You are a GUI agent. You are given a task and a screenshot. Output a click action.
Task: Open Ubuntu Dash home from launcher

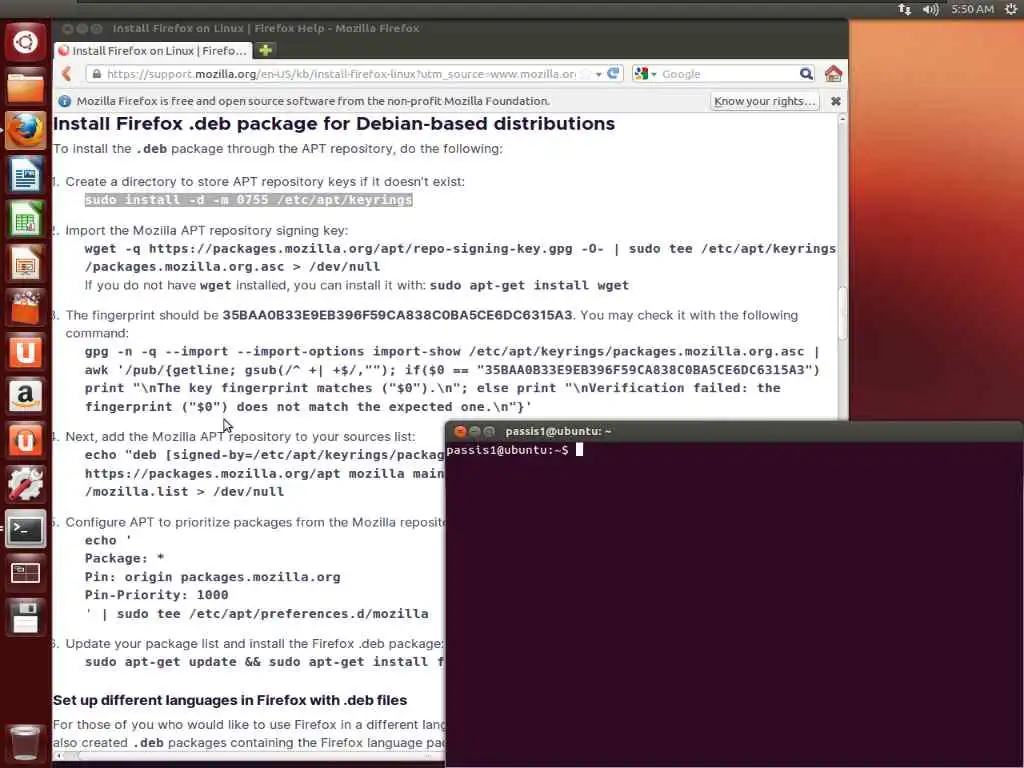pyautogui.click(x=25, y=42)
